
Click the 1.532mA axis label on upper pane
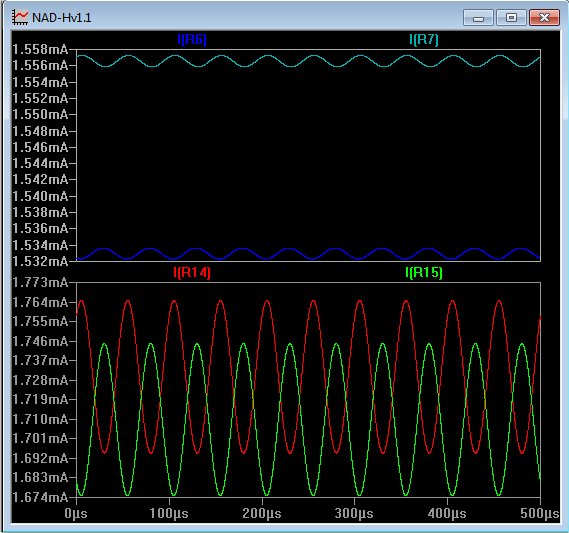(x=40, y=261)
